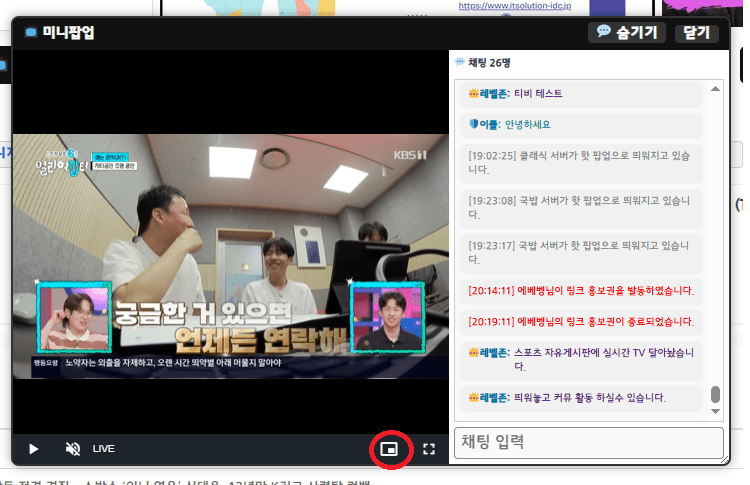Viewport: 750px width, 485px height.
Task: Select the message '띄워놓고 커뮤 활동 하실수 있습니다'
Action: point(582,398)
